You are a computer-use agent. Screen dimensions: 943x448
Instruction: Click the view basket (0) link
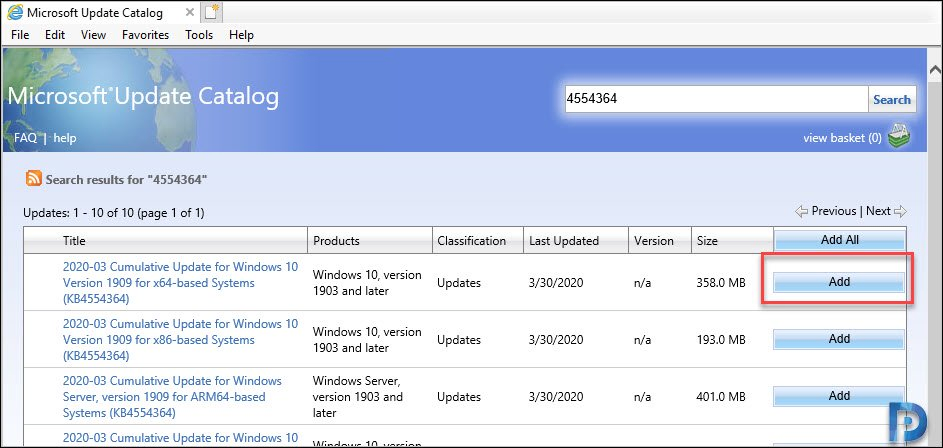843,138
